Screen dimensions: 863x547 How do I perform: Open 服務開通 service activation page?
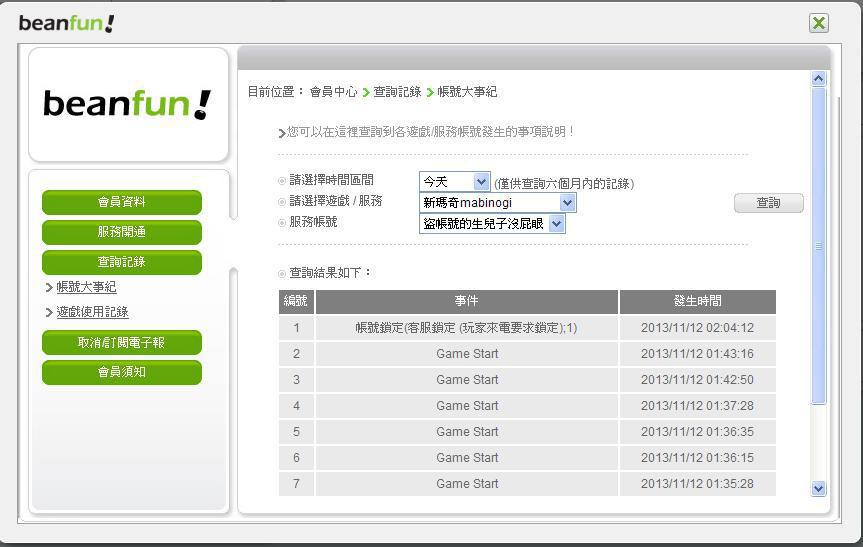coord(122,232)
